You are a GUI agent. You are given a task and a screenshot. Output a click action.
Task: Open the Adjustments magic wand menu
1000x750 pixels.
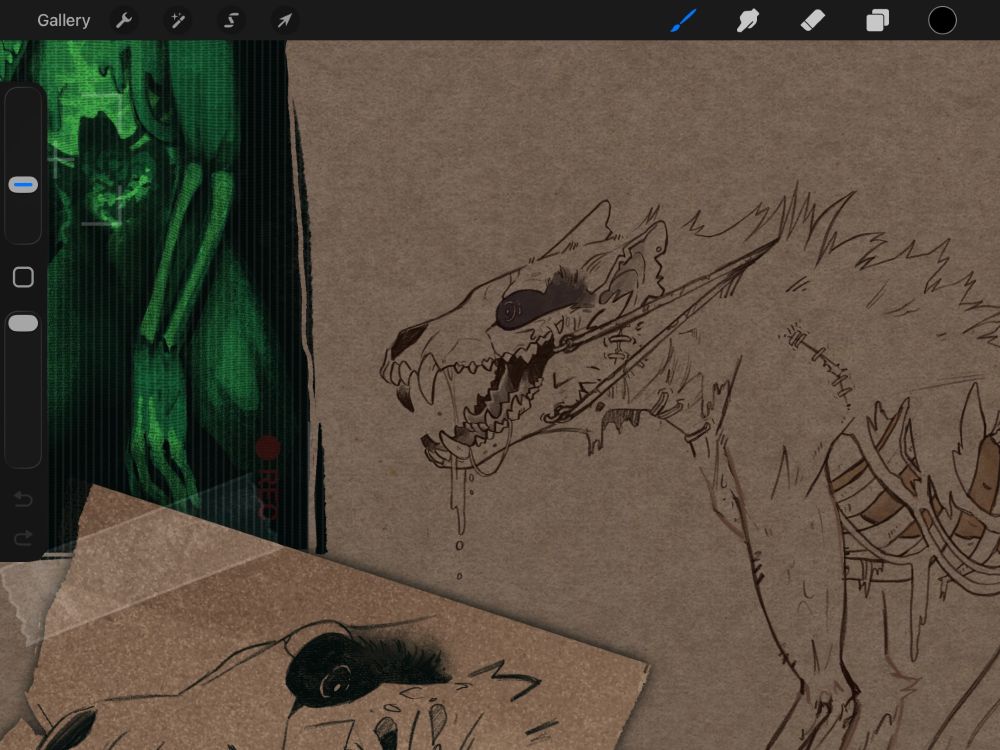pos(178,20)
